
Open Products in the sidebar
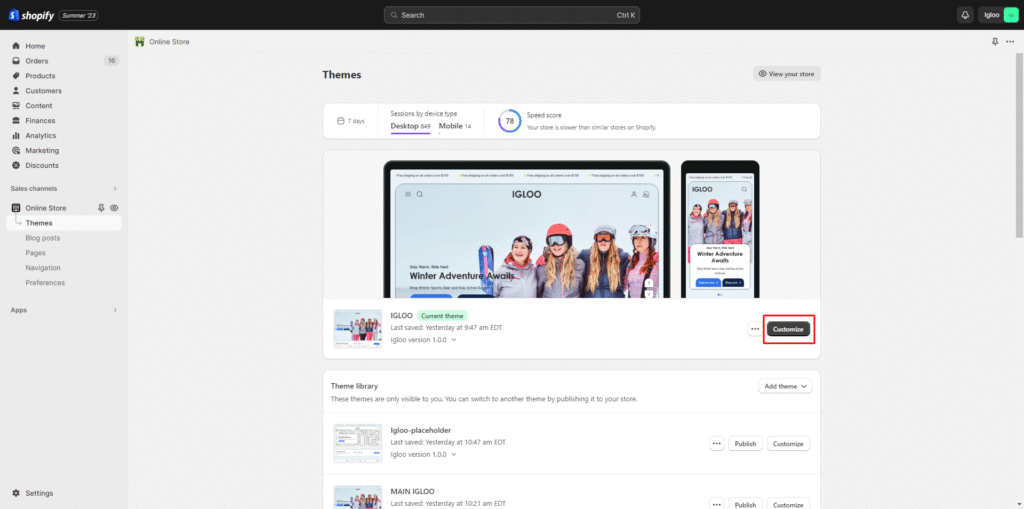40,76
